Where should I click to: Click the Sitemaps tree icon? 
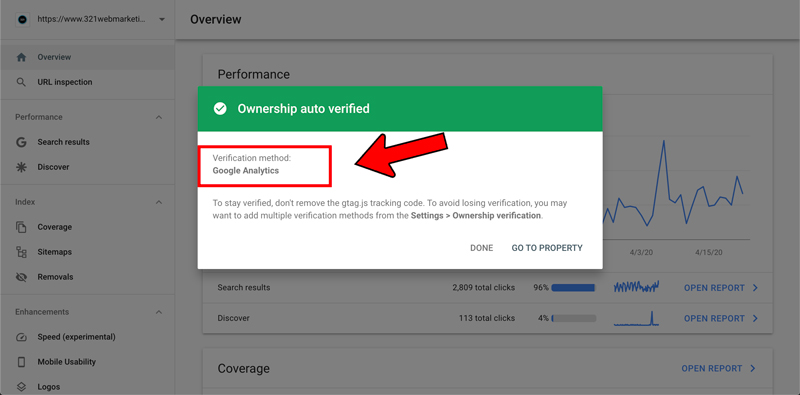tap(21, 252)
